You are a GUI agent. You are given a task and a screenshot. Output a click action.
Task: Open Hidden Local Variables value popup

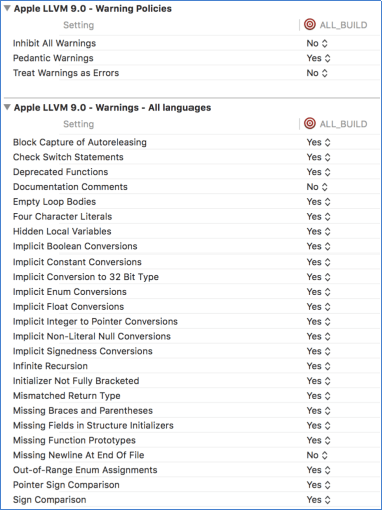point(318,231)
